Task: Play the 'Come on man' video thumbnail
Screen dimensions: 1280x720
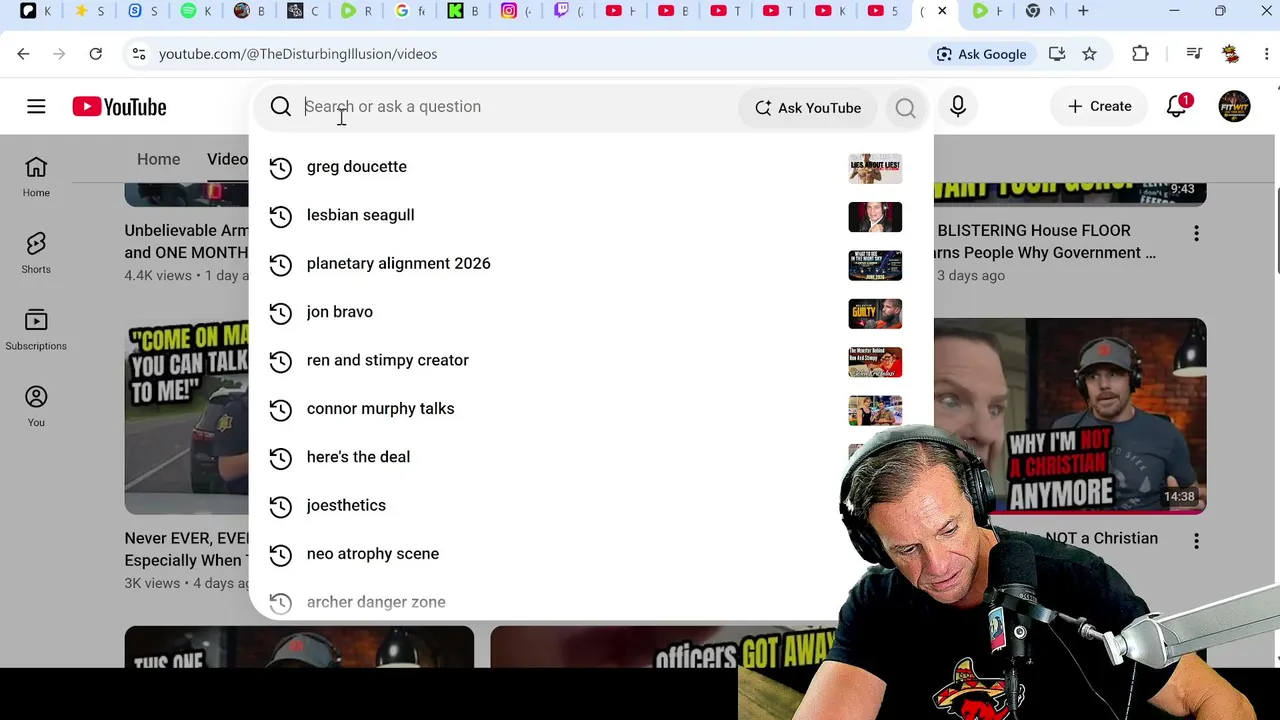Action: pyautogui.click(x=187, y=416)
